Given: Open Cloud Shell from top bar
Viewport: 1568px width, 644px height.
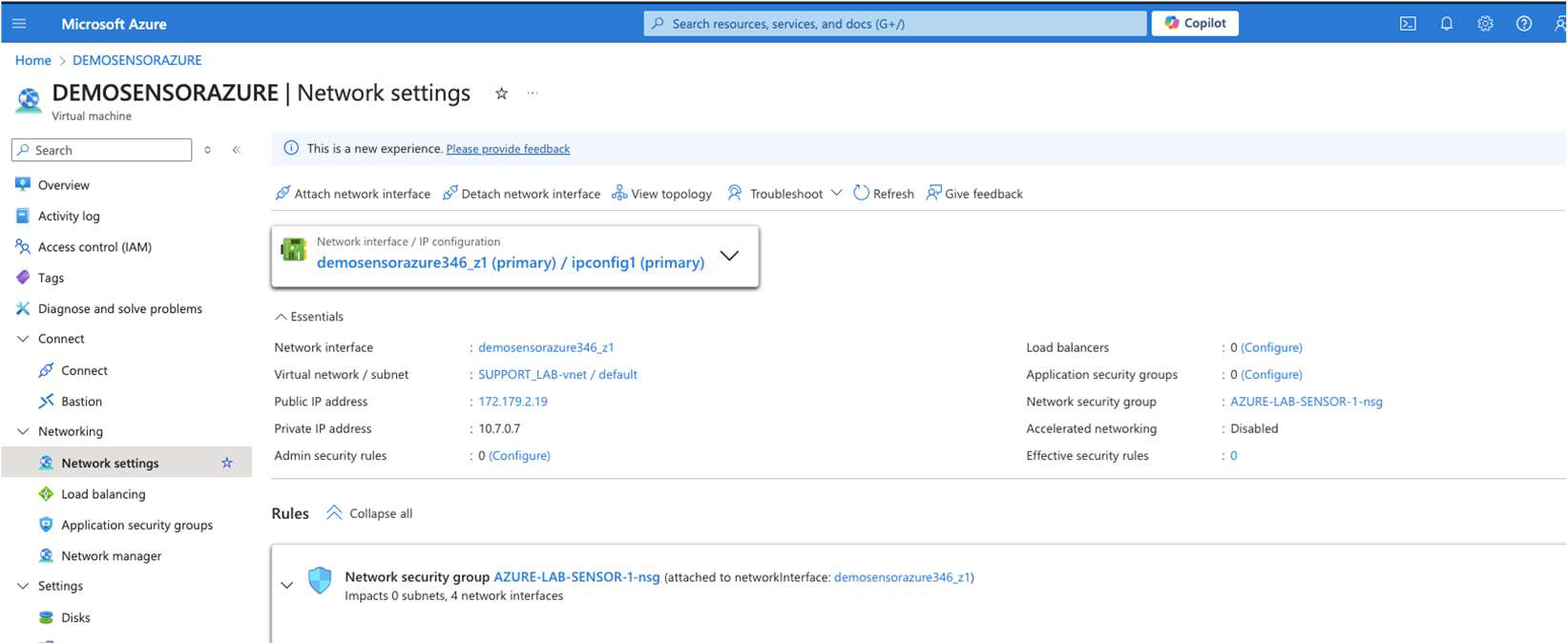Looking at the screenshot, I should coord(1408,24).
